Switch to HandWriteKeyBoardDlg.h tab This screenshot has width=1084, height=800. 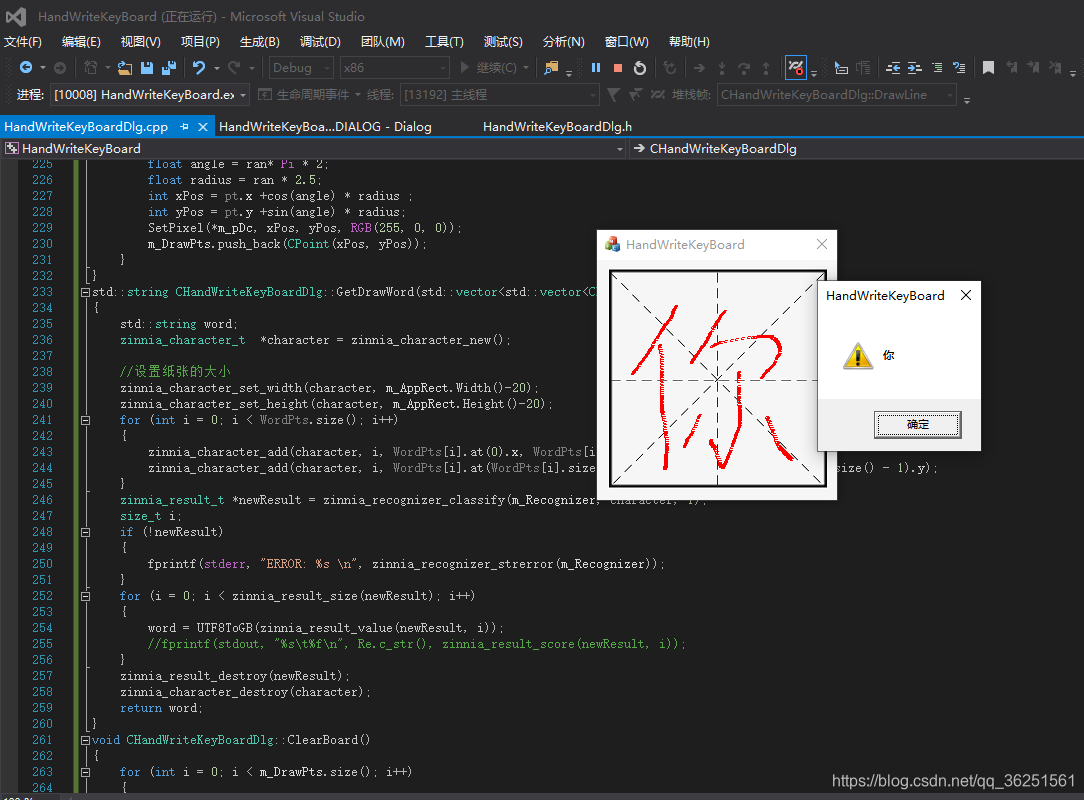557,127
